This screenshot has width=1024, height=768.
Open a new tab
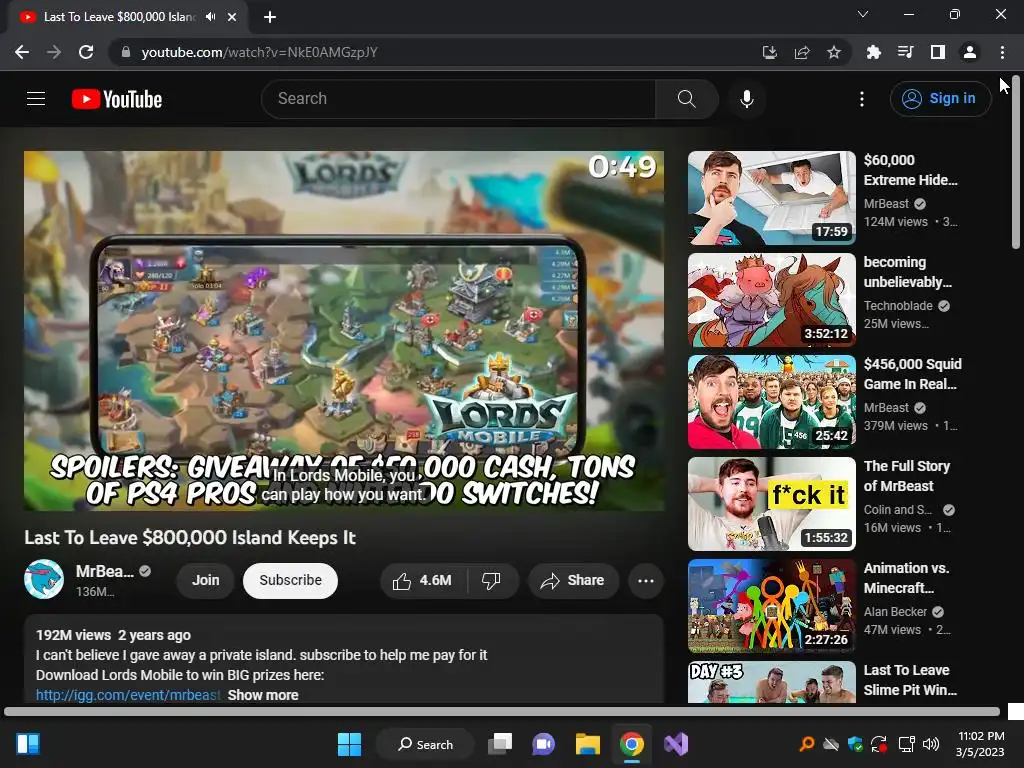coord(270,17)
